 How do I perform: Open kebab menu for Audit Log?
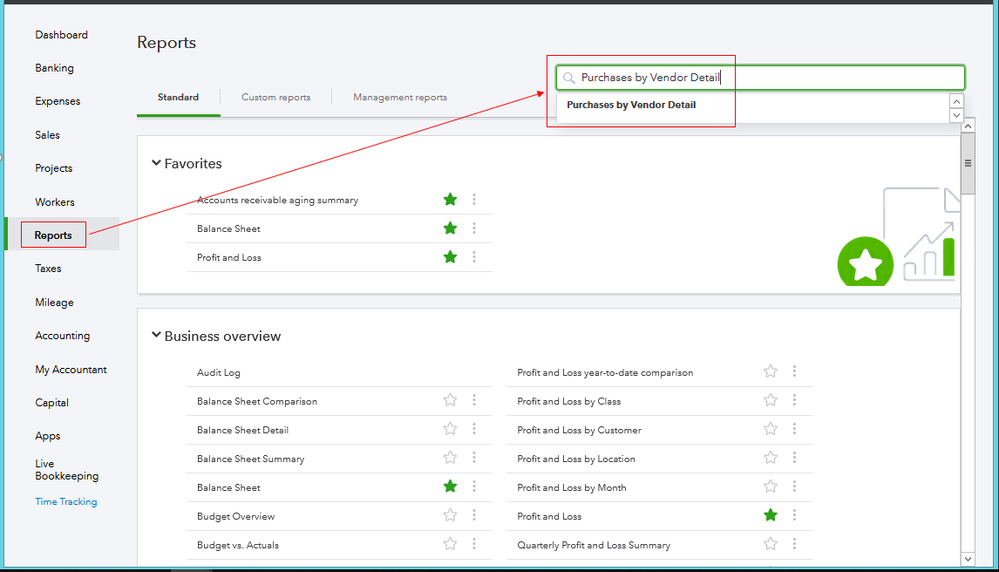click(474, 372)
